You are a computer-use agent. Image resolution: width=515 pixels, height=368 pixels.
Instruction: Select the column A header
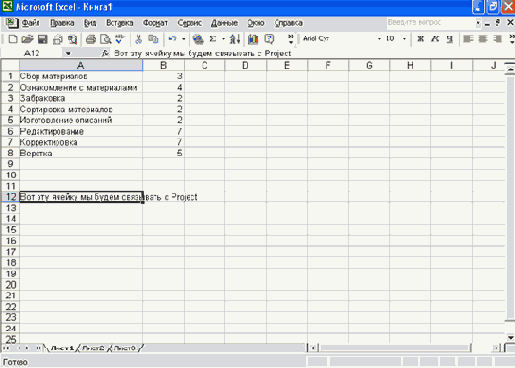81,65
